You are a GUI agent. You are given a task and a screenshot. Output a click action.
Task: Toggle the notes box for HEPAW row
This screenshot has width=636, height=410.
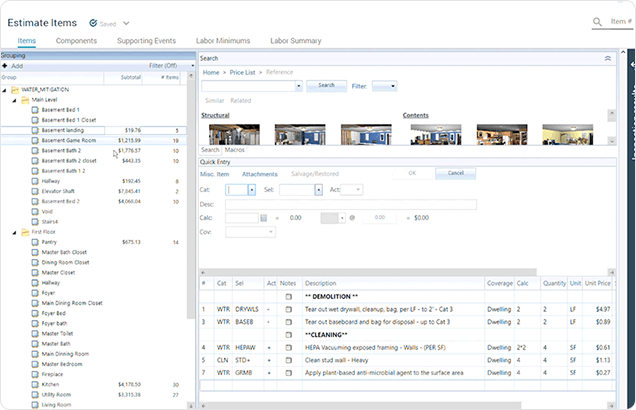289,346
